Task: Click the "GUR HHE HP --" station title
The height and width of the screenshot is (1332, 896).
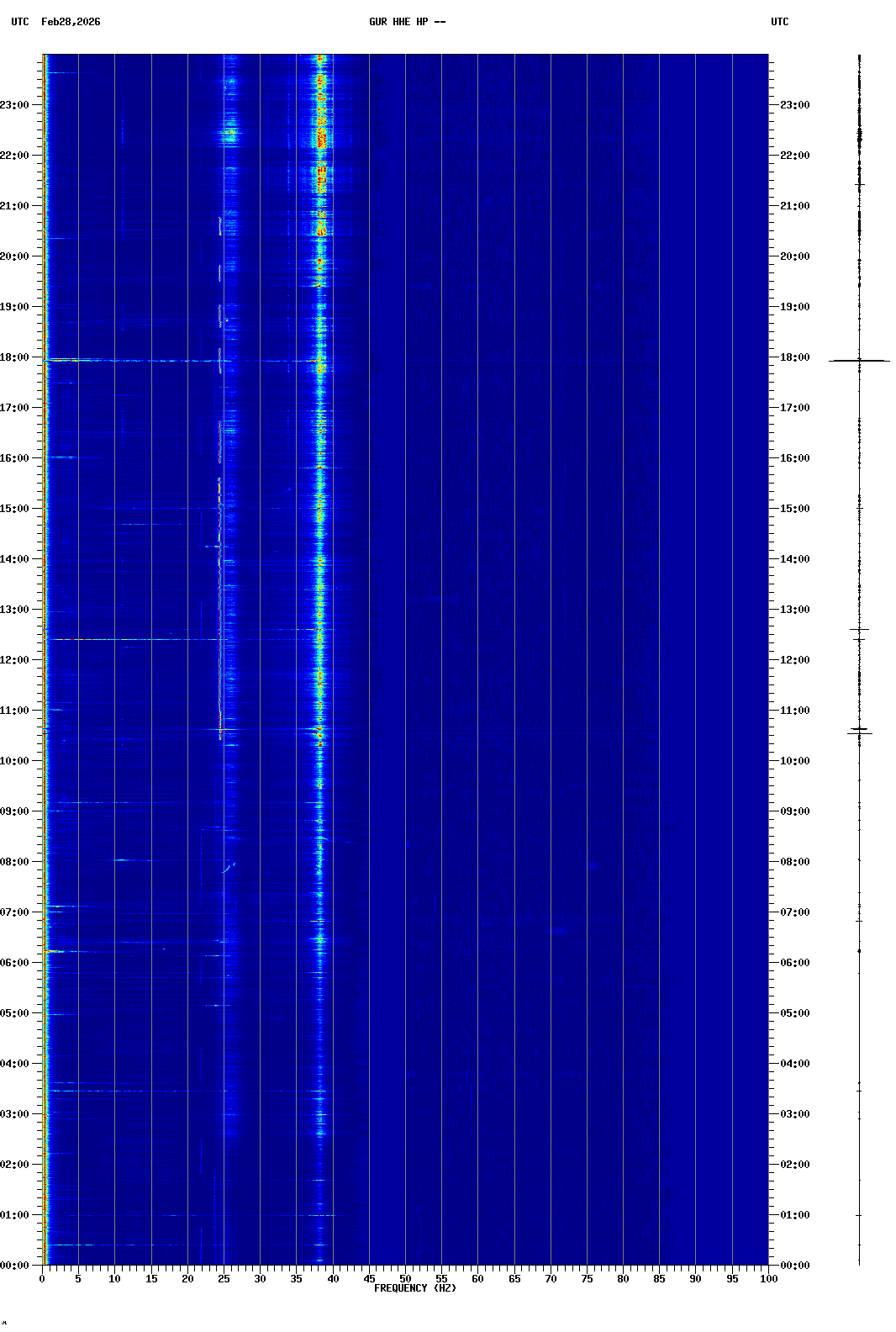Action: pos(407,22)
